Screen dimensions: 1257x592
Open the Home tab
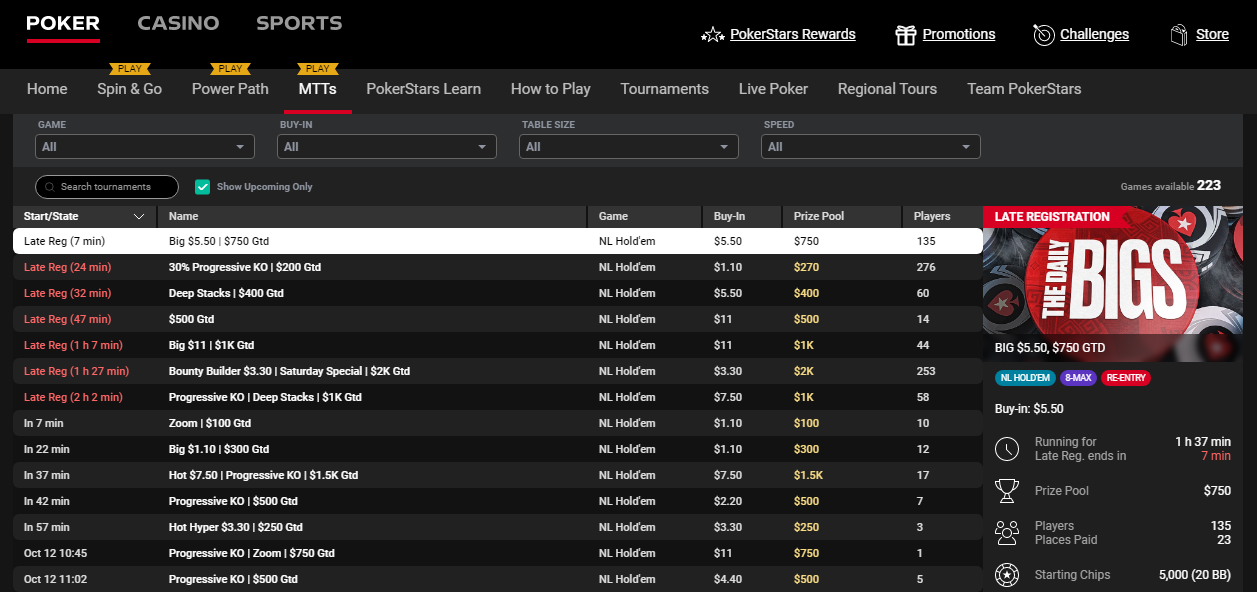(47, 89)
